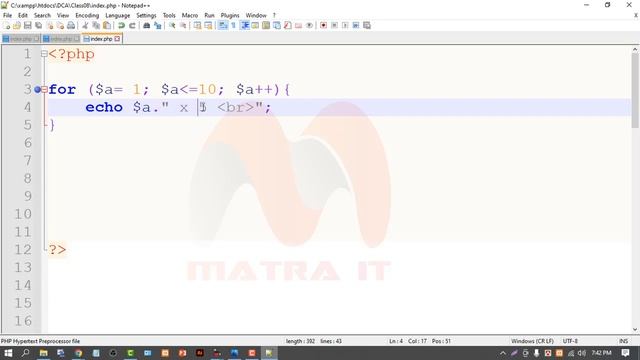The height and width of the screenshot is (360, 640).
Task: Click the taskbar search magnifier
Action: 25,353
